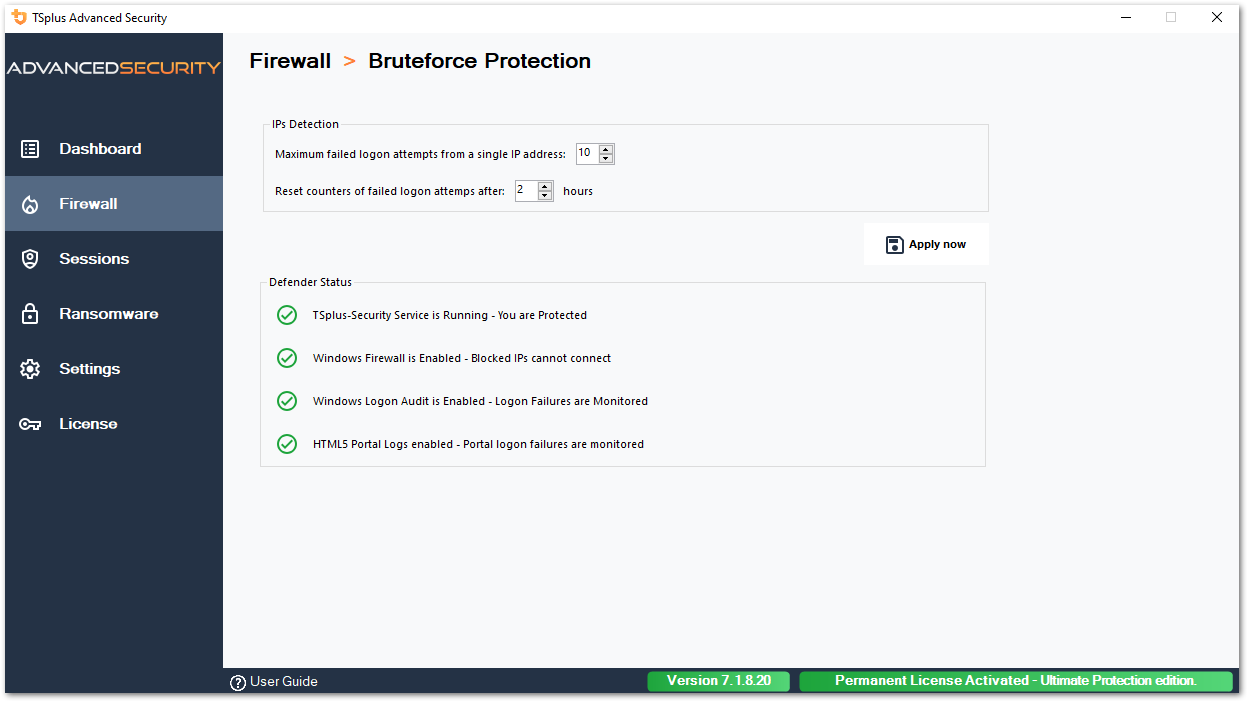The image size is (1248, 702).
Task: Minimize the TSplus Advanced Security window
Action: (x=1125, y=17)
